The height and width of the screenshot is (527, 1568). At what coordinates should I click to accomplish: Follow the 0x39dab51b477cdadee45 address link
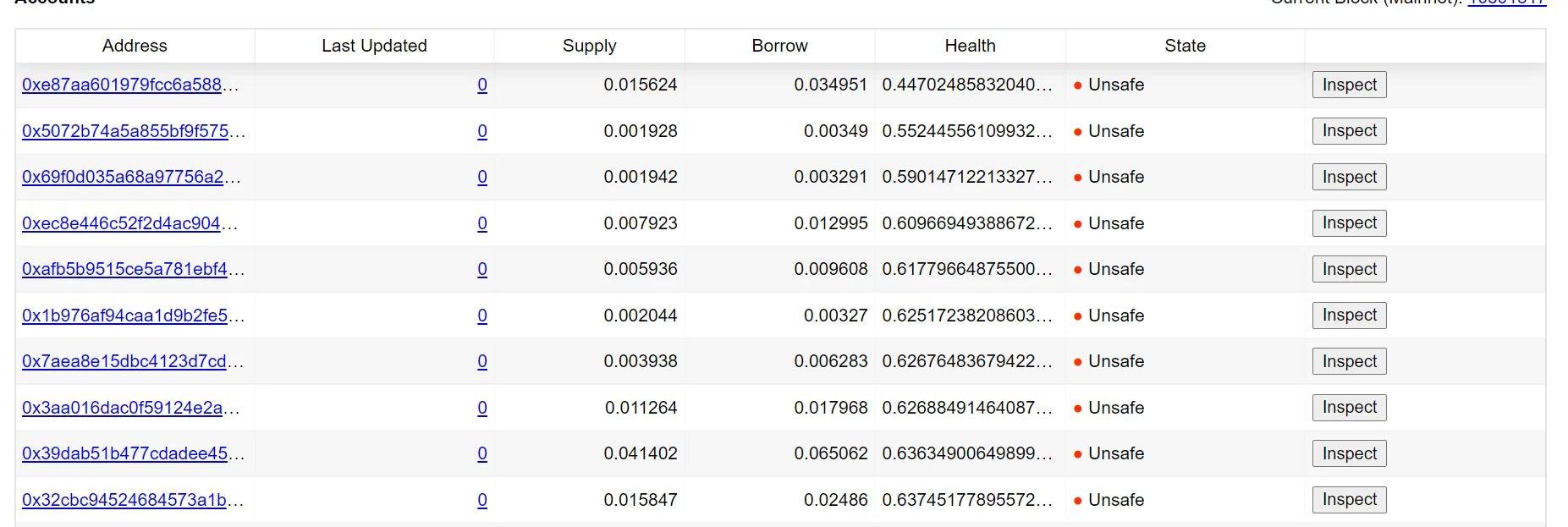tap(124, 453)
